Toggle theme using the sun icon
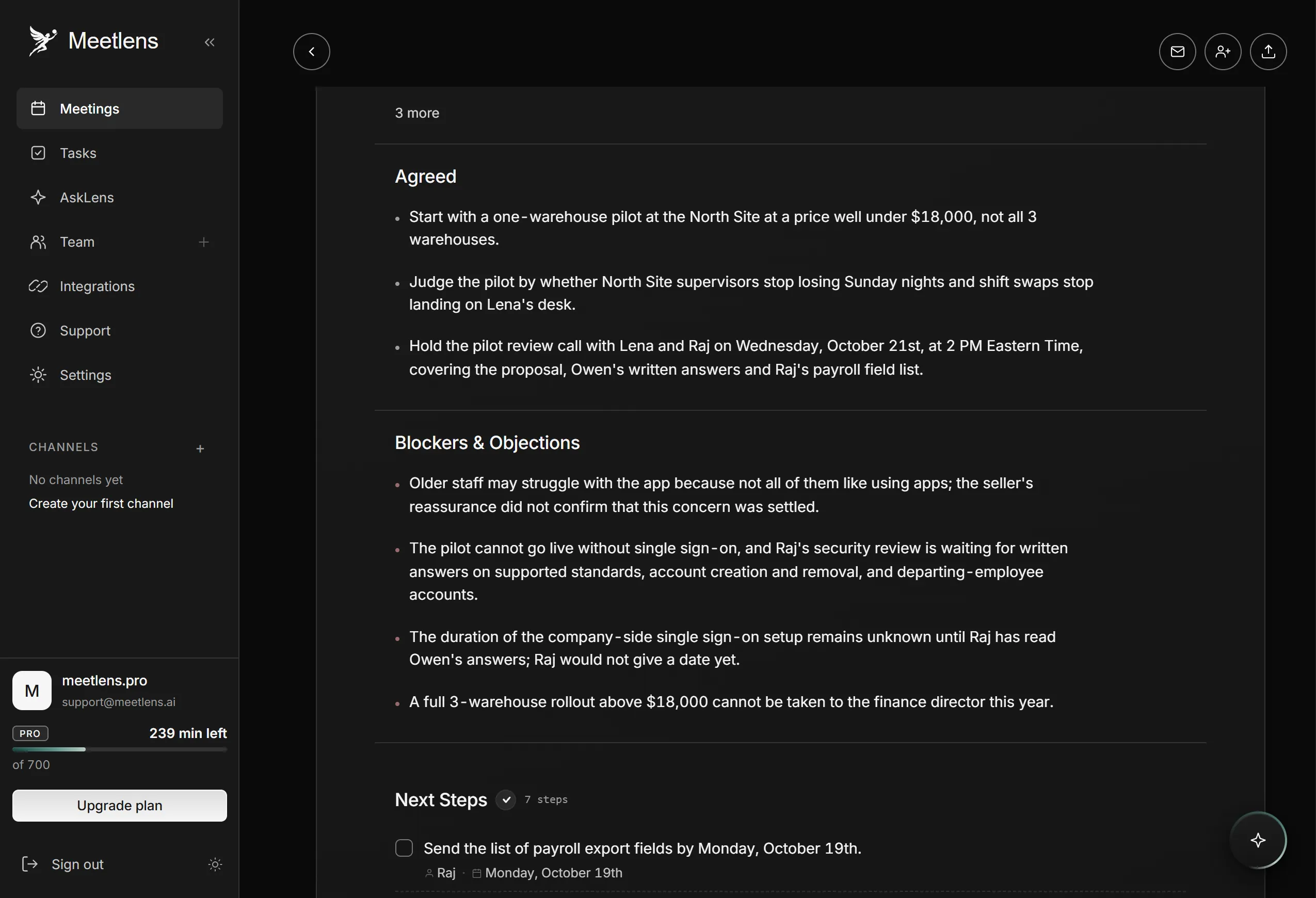Viewport: 1316px width, 898px height. (x=215, y=864)
